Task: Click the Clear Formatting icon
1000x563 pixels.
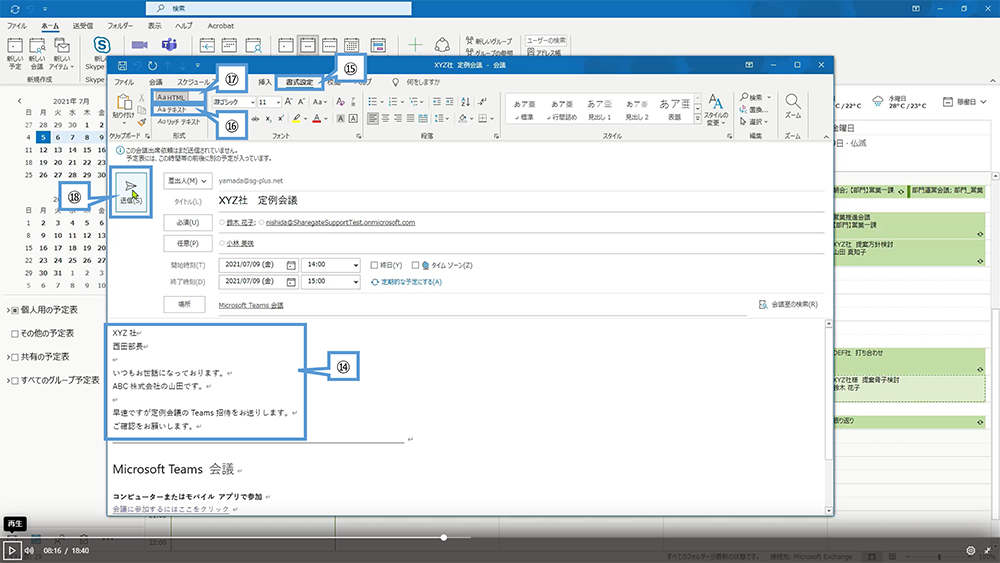Action: tap(340, 101)
